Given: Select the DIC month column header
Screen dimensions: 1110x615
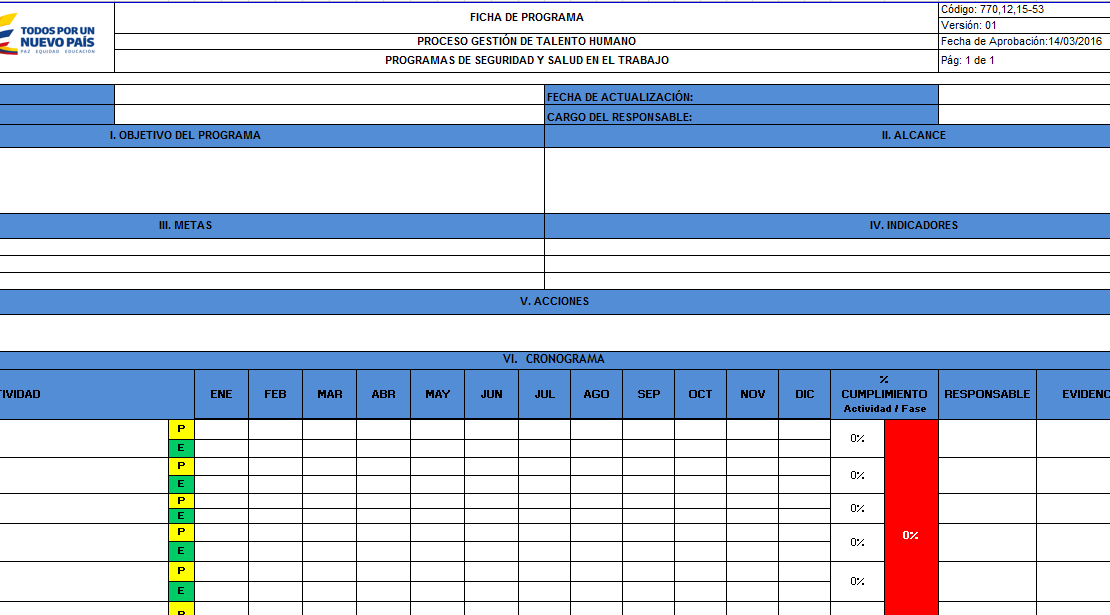Looking at the screenshot, I should [805, 394].
